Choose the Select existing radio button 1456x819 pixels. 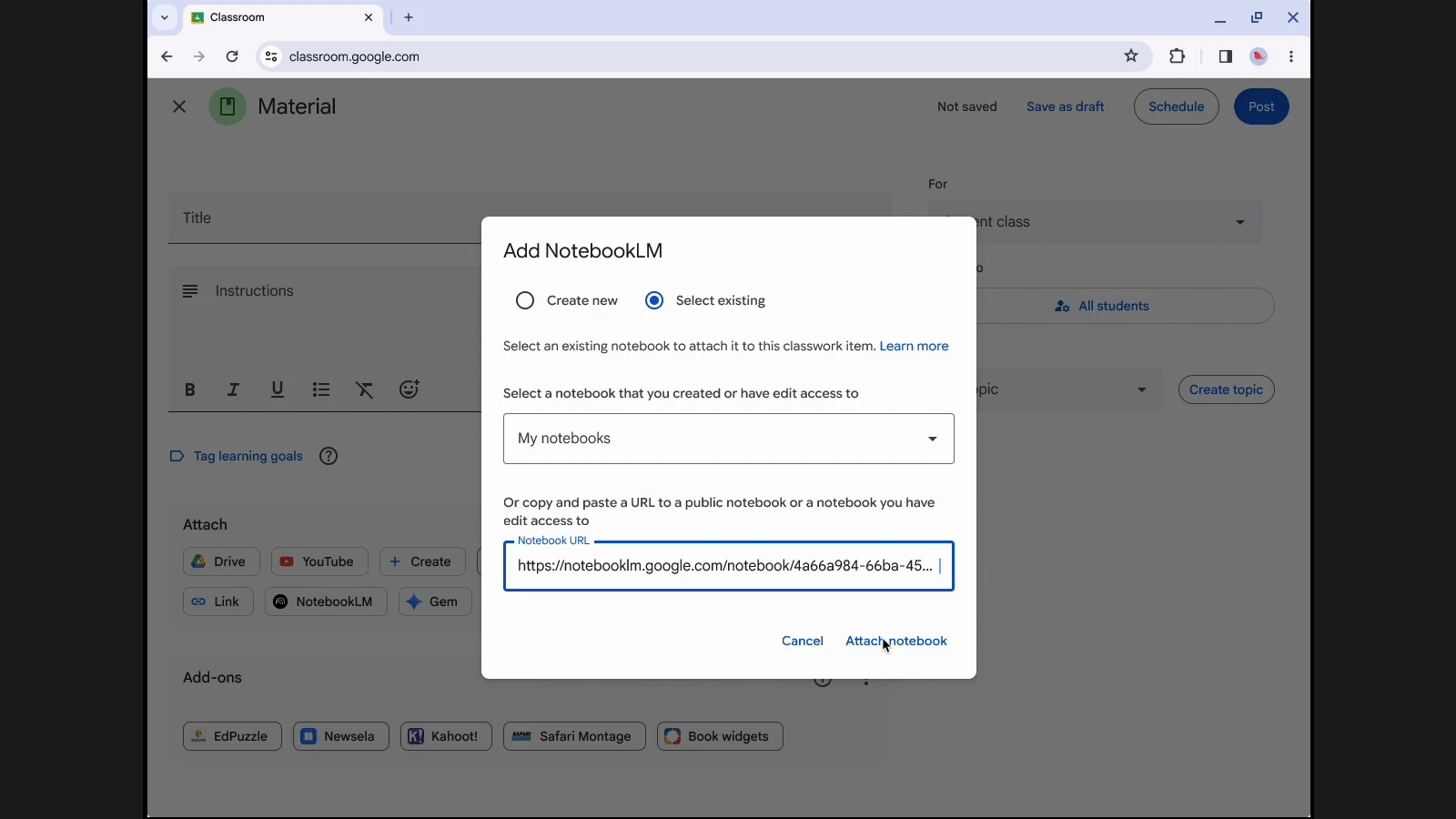pos(654,300)
